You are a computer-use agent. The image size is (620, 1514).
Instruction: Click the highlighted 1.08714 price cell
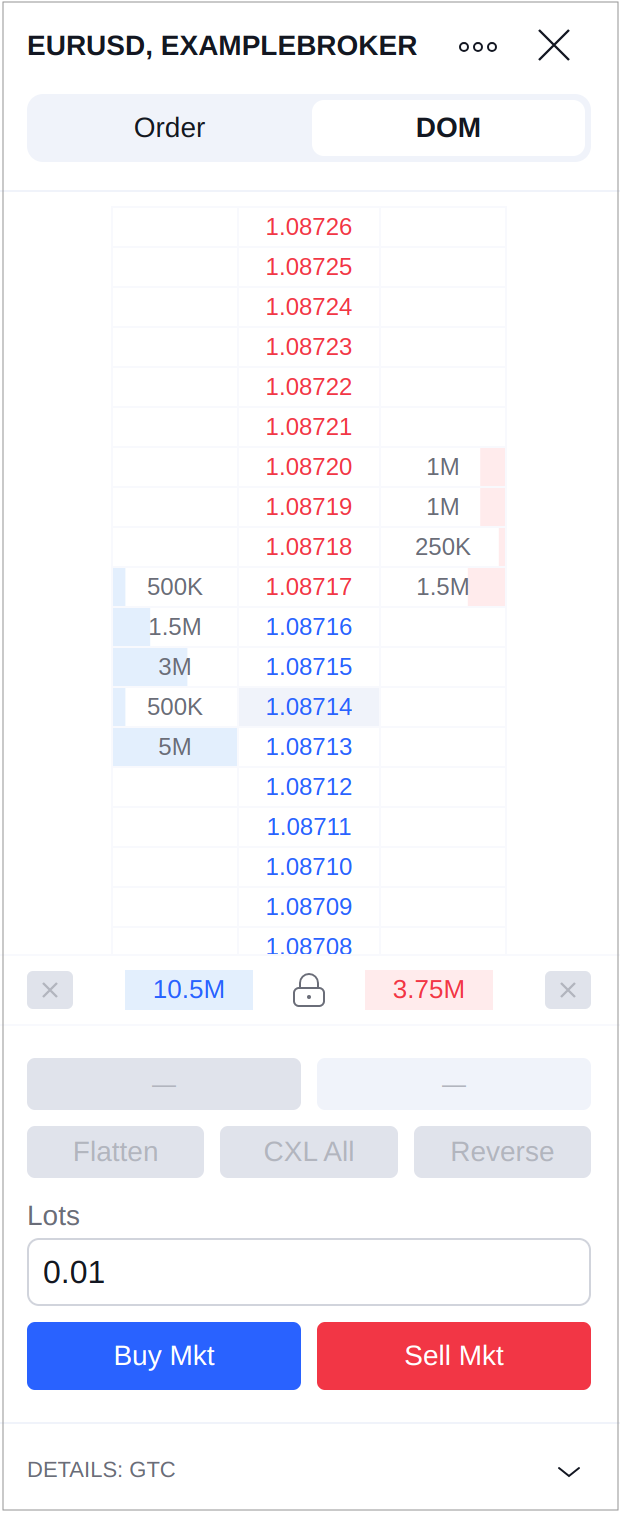(309, 707)
